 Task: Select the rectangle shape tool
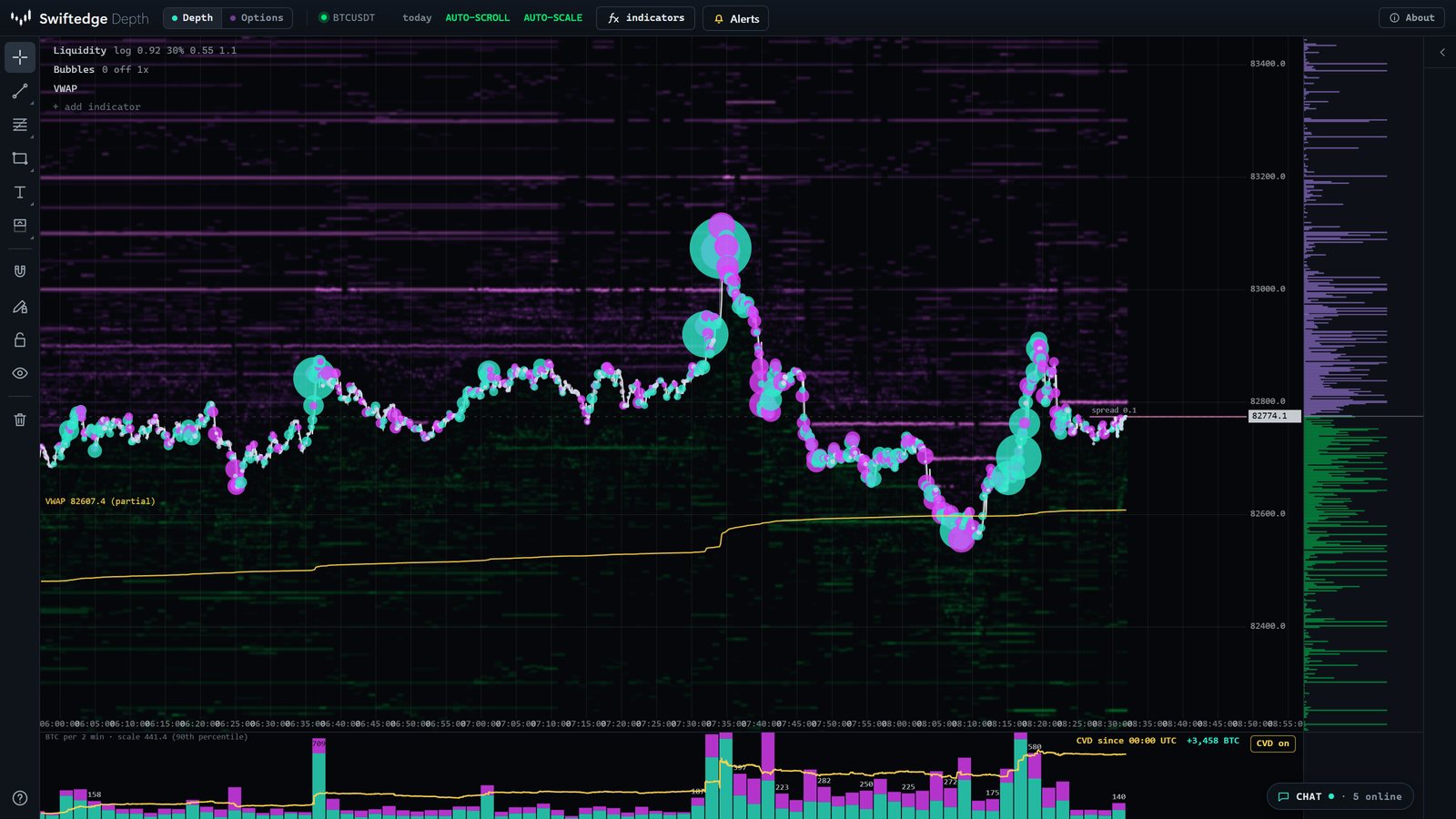20,158
